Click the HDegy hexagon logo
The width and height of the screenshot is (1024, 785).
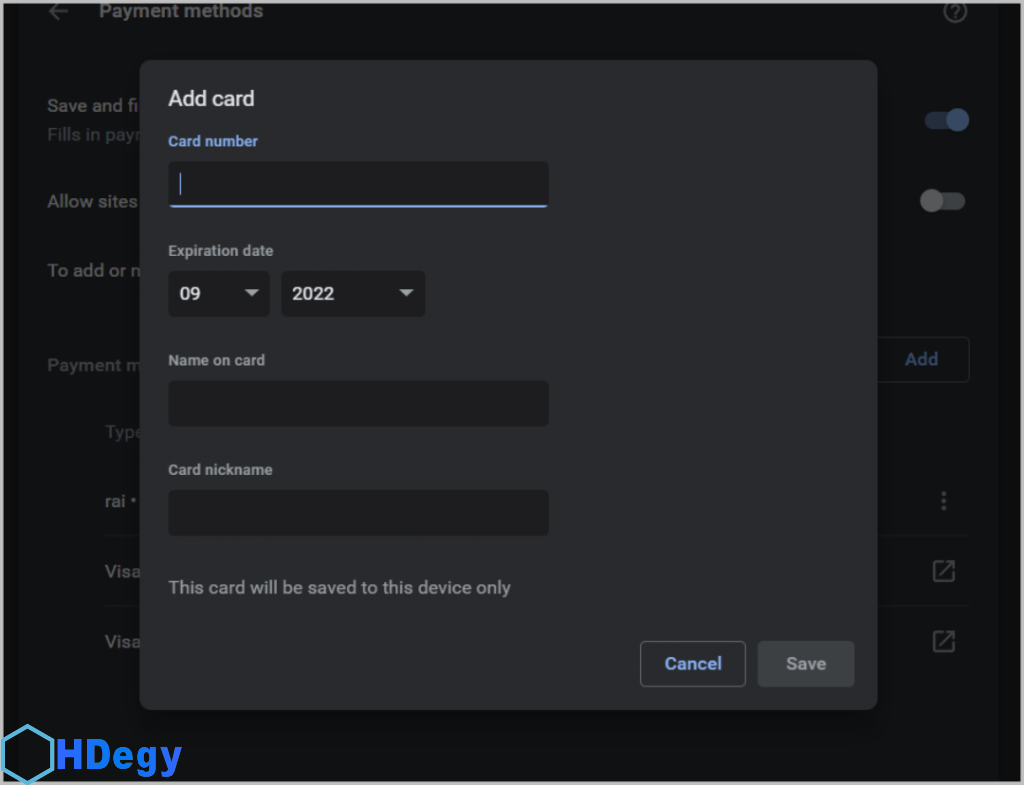pyautogui.click(x=27, y=753)
